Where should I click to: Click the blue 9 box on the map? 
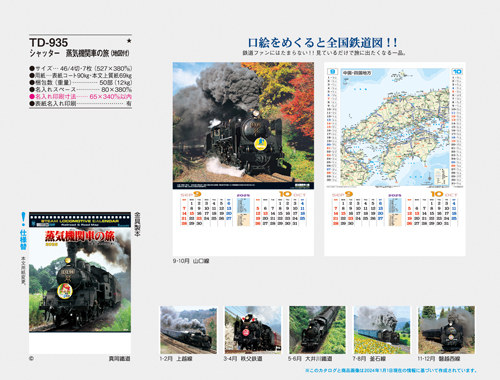click(332, 72)
